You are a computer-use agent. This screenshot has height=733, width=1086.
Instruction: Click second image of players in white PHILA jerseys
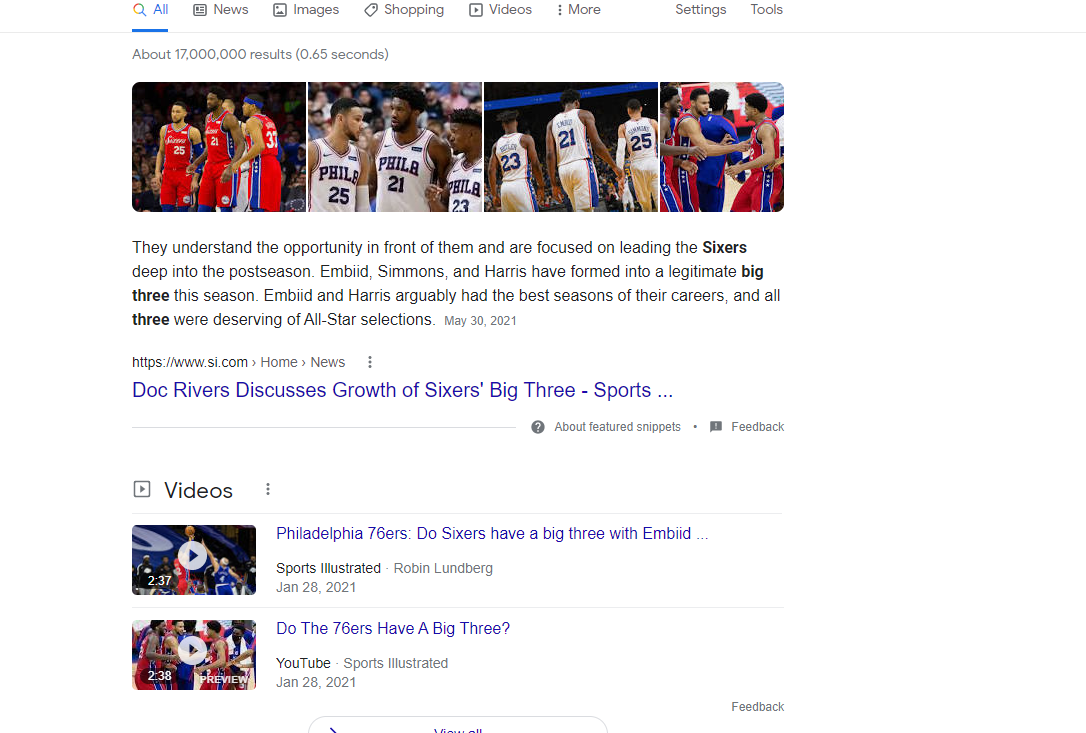tap(395, 147)
